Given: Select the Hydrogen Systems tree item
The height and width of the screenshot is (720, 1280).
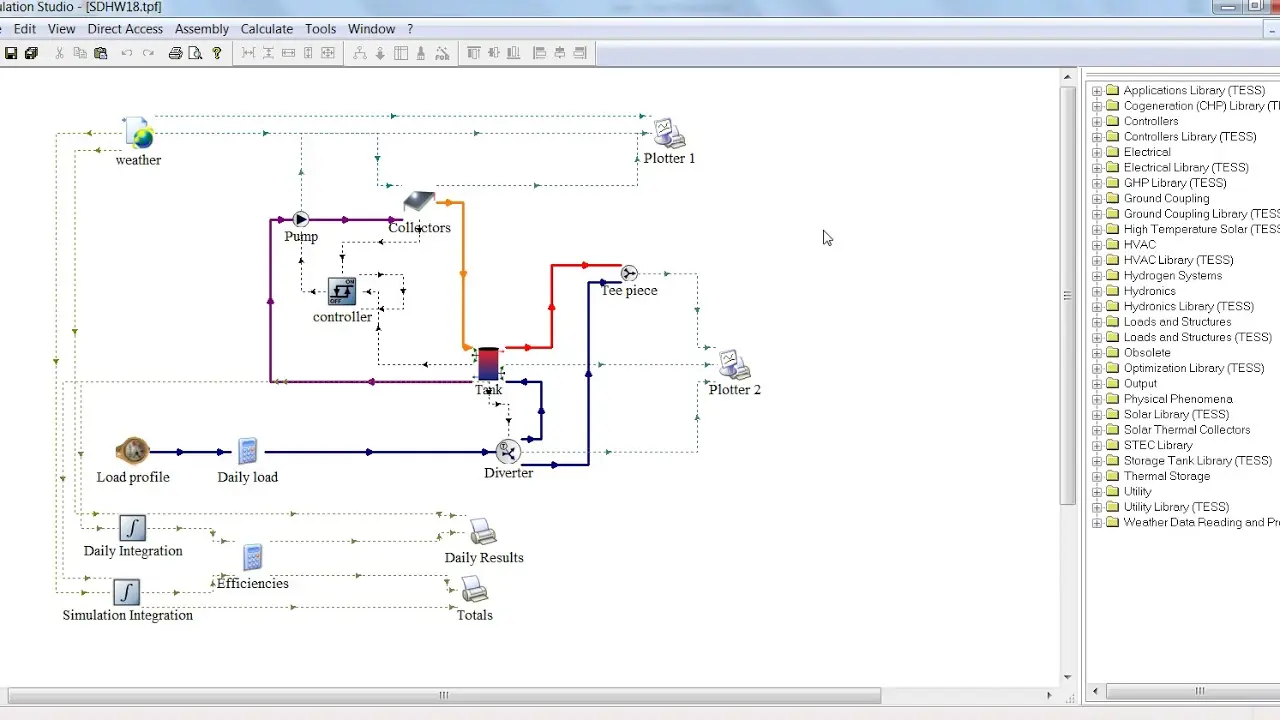Looking at the screenshot, I should [1172, 276].
